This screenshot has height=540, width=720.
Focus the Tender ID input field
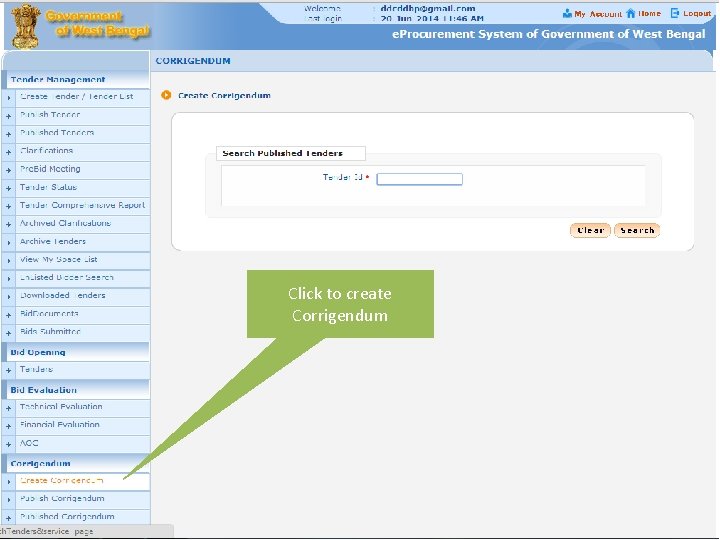[x=419, y=179]
